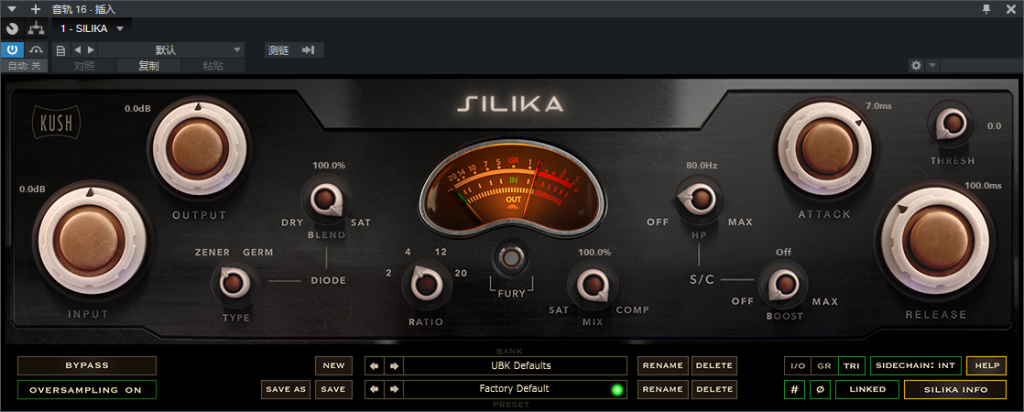Image resolution: width=1024 pixels, height=412 pixels.
Task: Go to next bank right arrow
Action: coord(394,366)
